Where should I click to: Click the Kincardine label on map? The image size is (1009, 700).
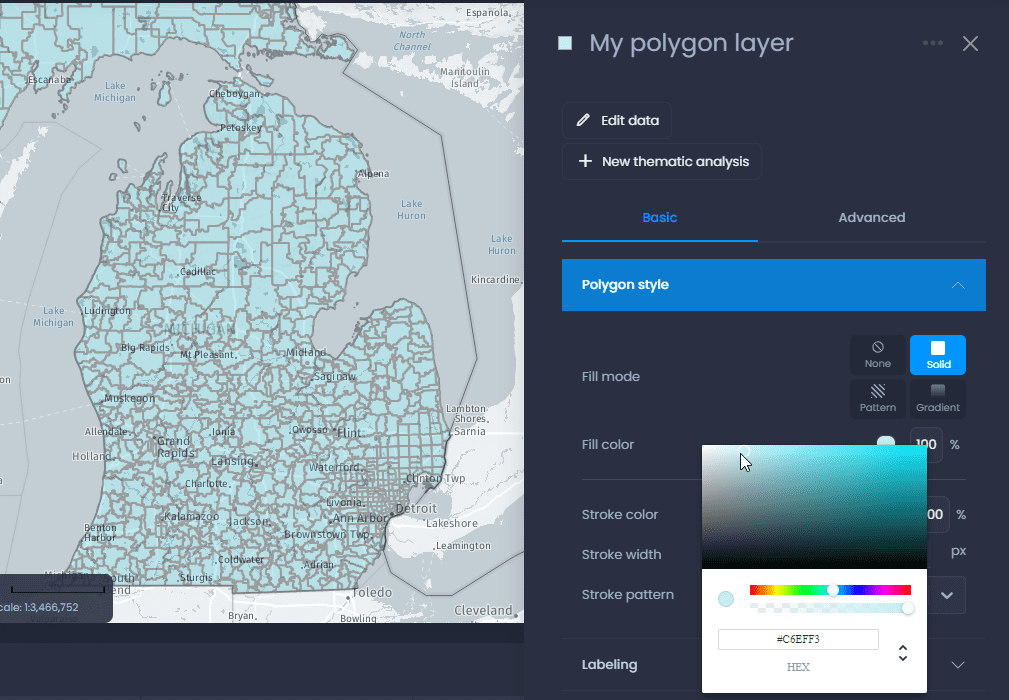[495, 279]
